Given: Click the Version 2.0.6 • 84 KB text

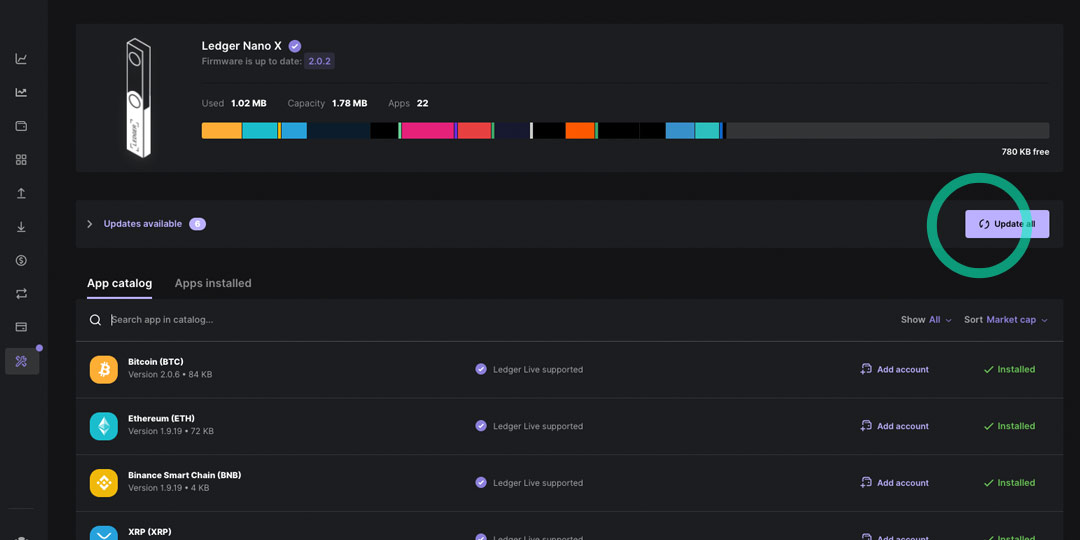Looking at the screenshot, I should 170,375.
